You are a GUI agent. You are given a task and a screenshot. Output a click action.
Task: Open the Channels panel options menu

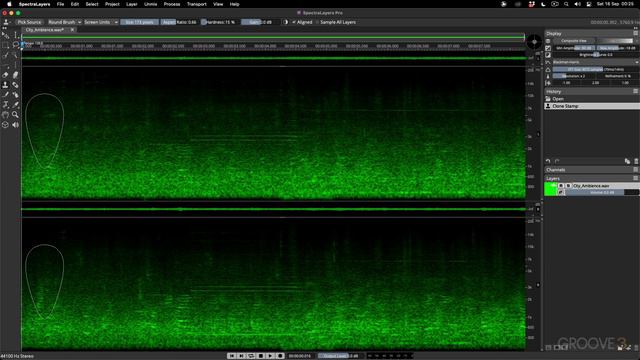point(636,170)
